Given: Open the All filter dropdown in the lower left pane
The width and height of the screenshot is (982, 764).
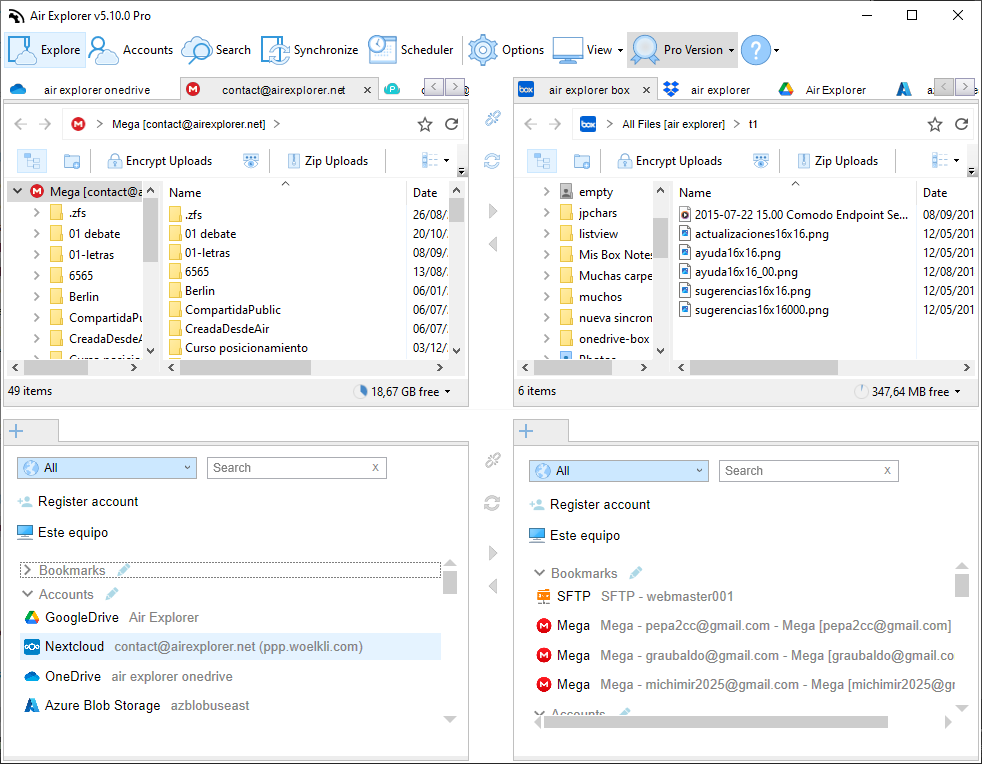Looking at the screenshot, I should pyautogui.click(x=106, y=468).
